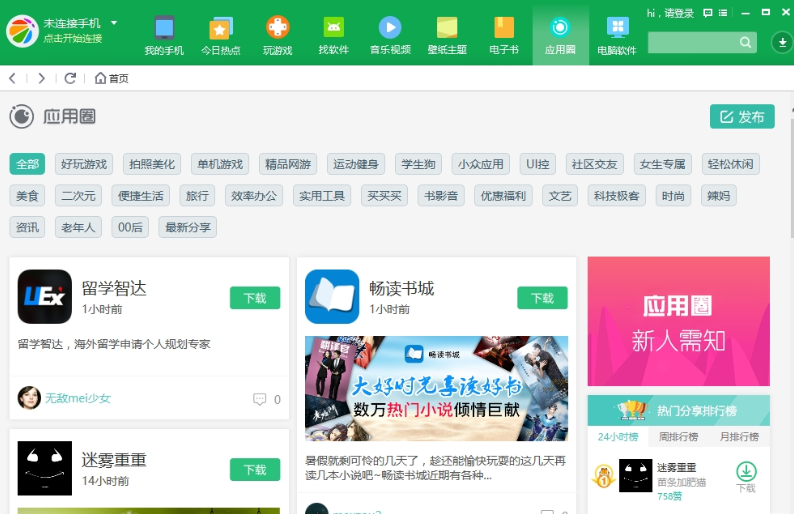Pick the 轻松休闲 tag
794x514 pixels.
click(731, 164)
